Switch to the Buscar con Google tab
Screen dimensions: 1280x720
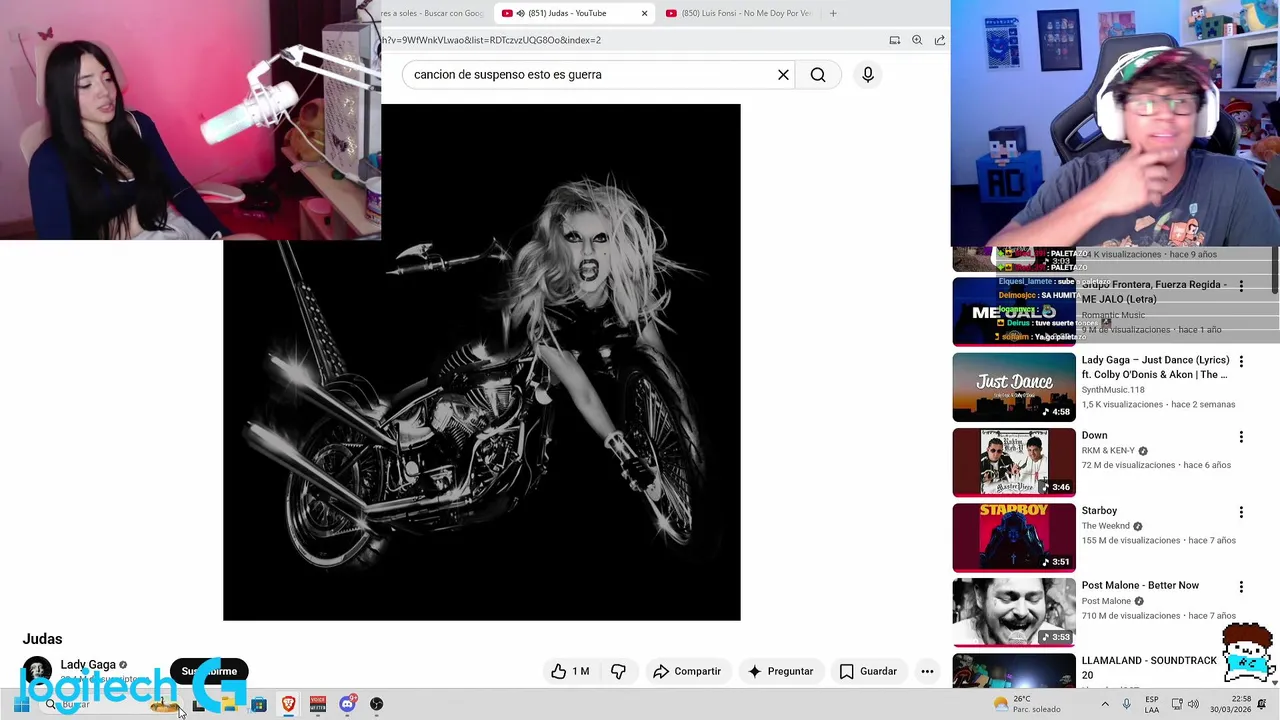coord(435,13)
